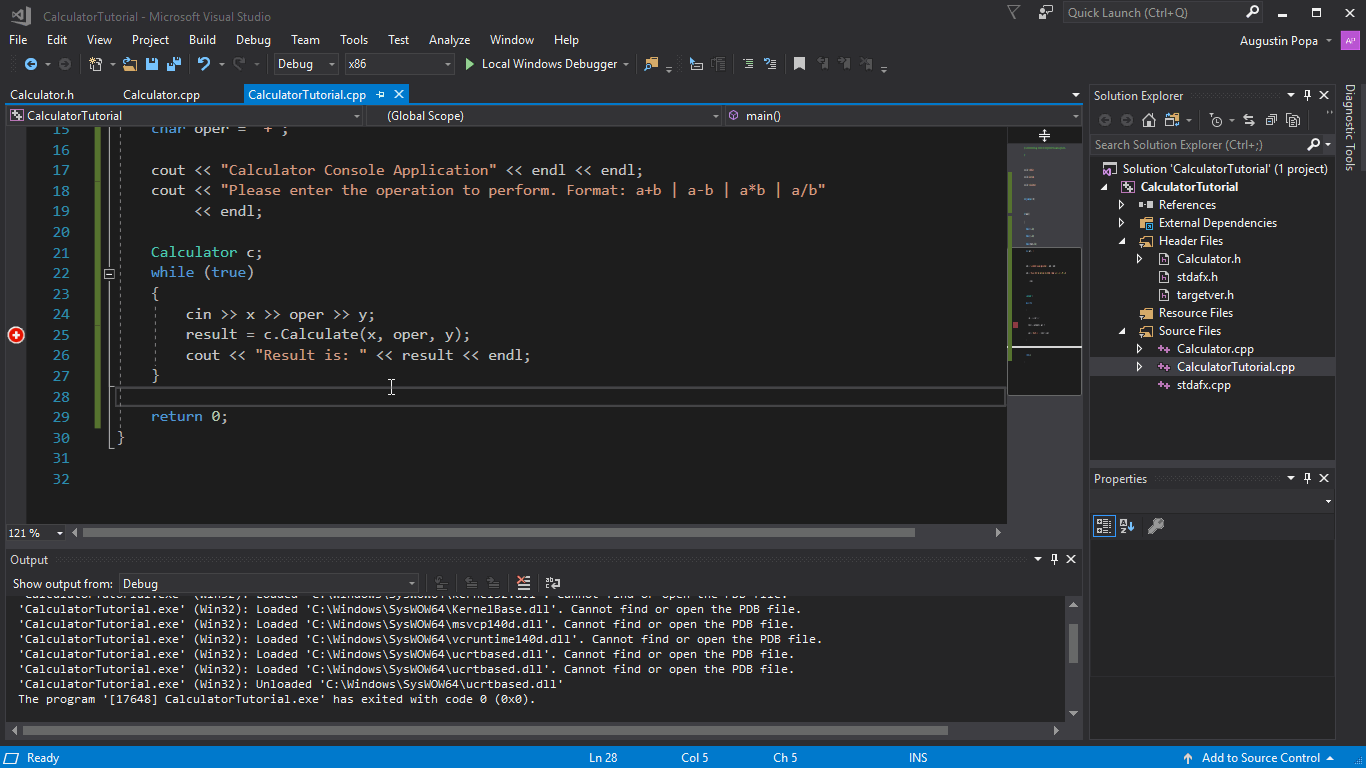Auto-hide the Output window
Screen dimensions: 1366x768
pos(1053,559)
